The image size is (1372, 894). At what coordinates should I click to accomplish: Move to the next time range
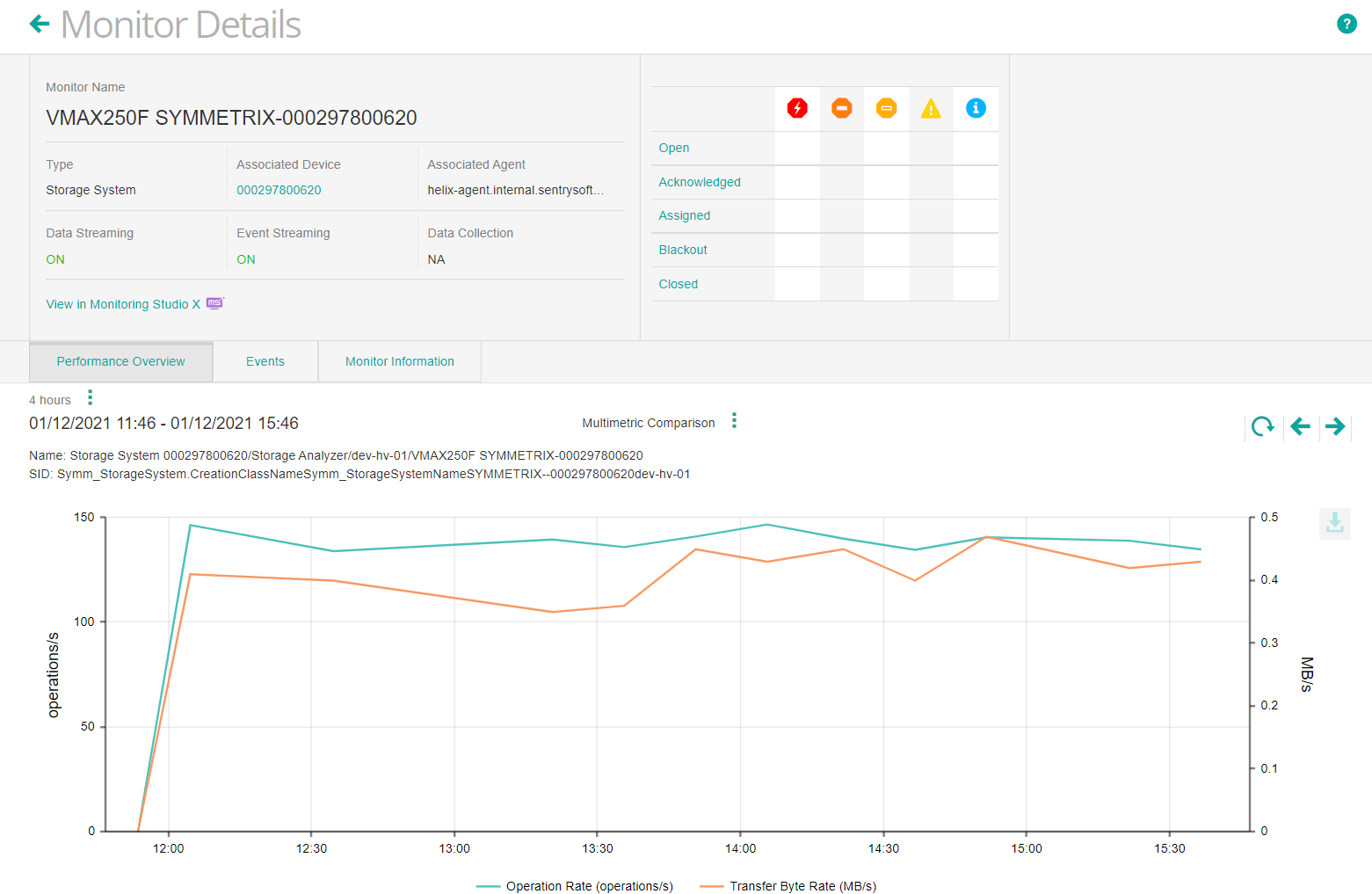1335,426
